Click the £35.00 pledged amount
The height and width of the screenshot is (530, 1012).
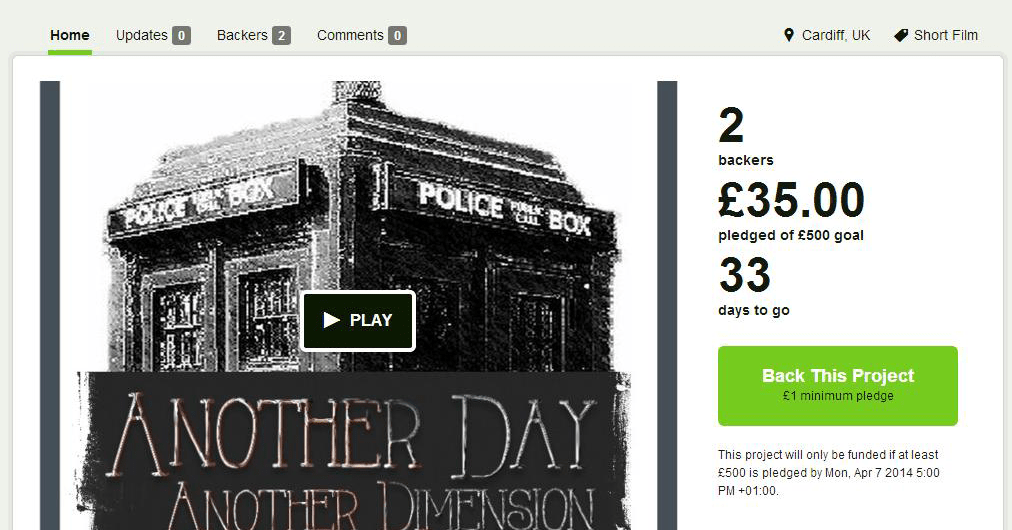coord(791,200)
